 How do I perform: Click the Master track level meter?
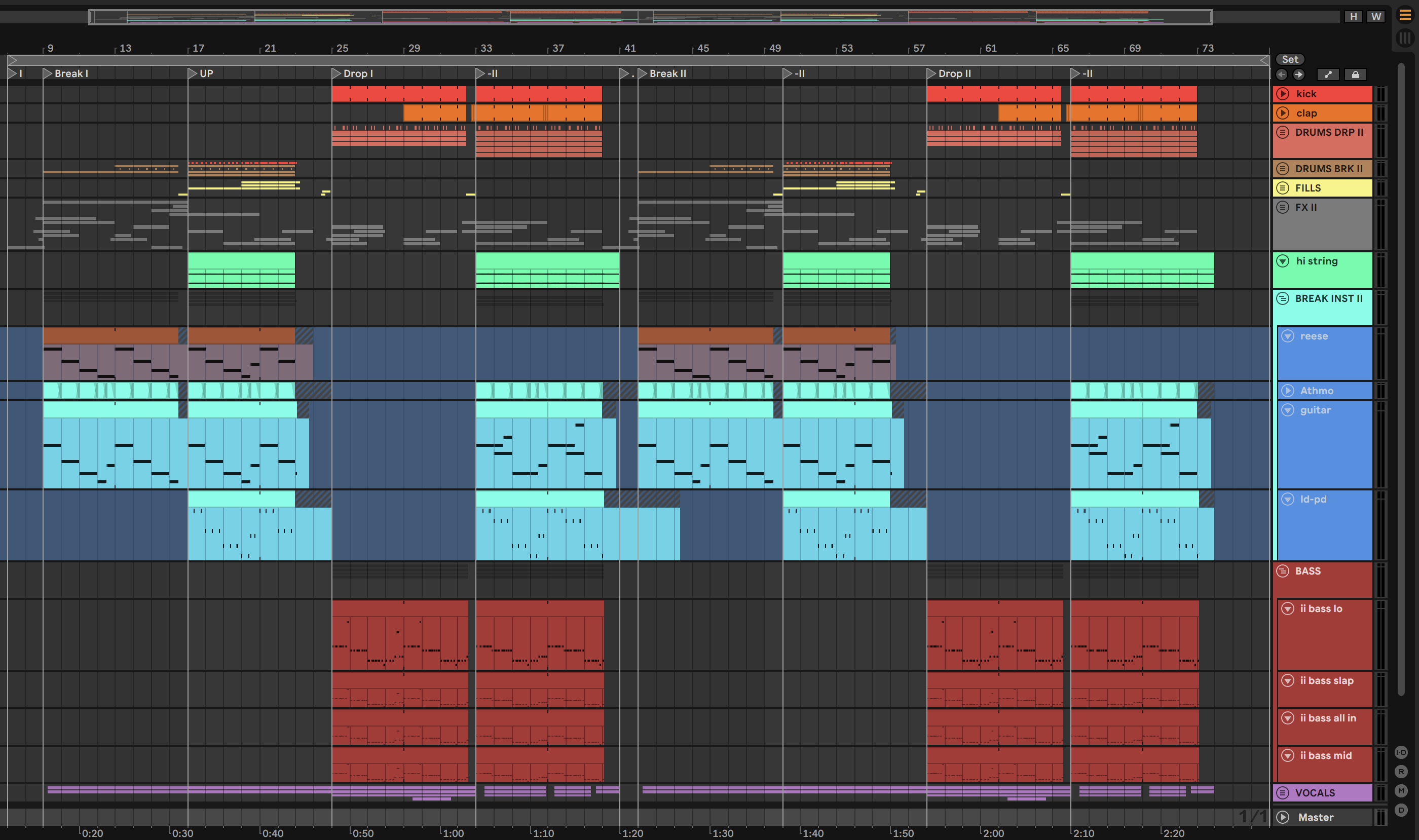(1381, 817)
